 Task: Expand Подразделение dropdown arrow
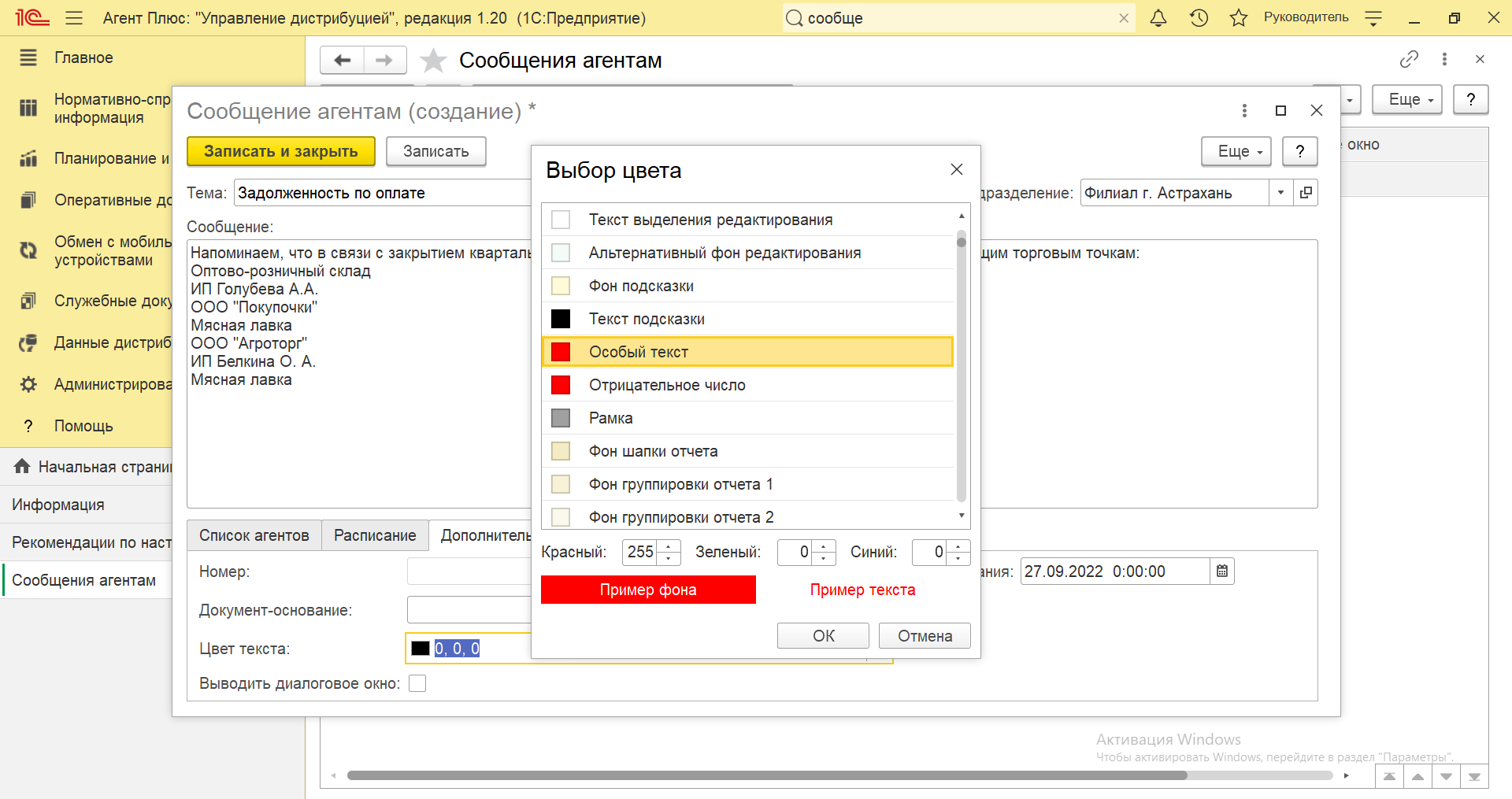pyautogui.click(x=1281, y=193)
